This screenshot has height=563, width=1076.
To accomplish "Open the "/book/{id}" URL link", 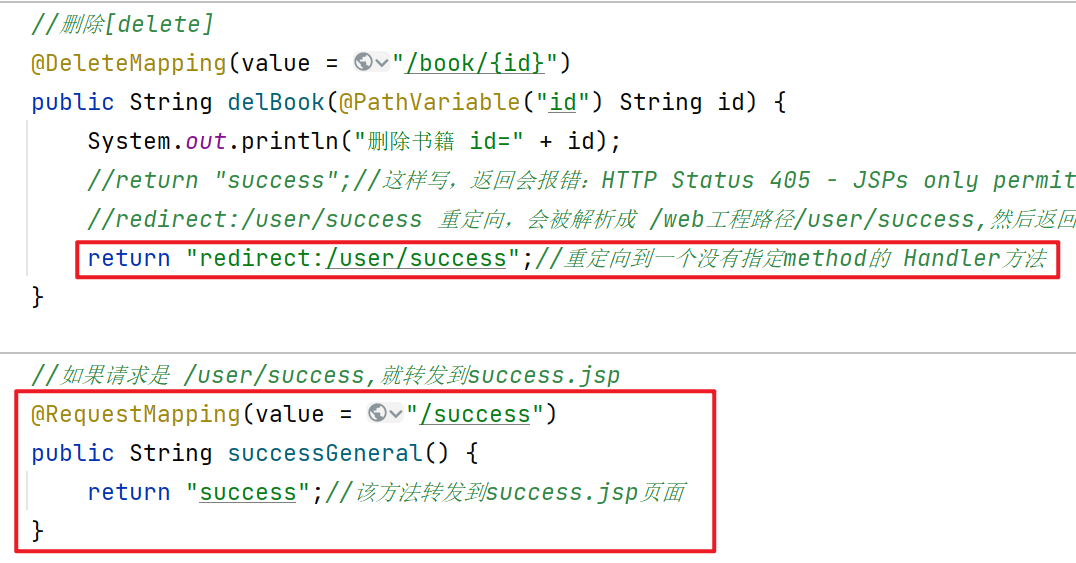I will (x=475, y=63).
